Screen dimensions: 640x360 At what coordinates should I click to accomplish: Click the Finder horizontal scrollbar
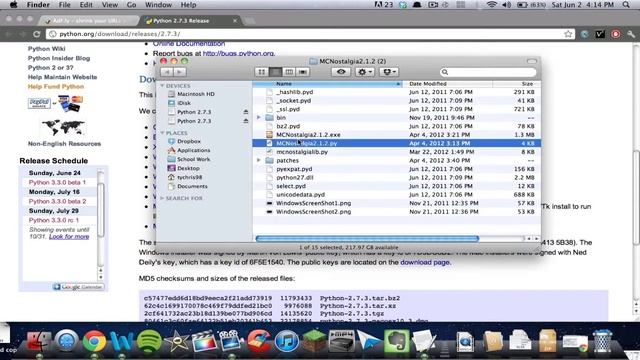pyautogui.click(x=367, y=238)
